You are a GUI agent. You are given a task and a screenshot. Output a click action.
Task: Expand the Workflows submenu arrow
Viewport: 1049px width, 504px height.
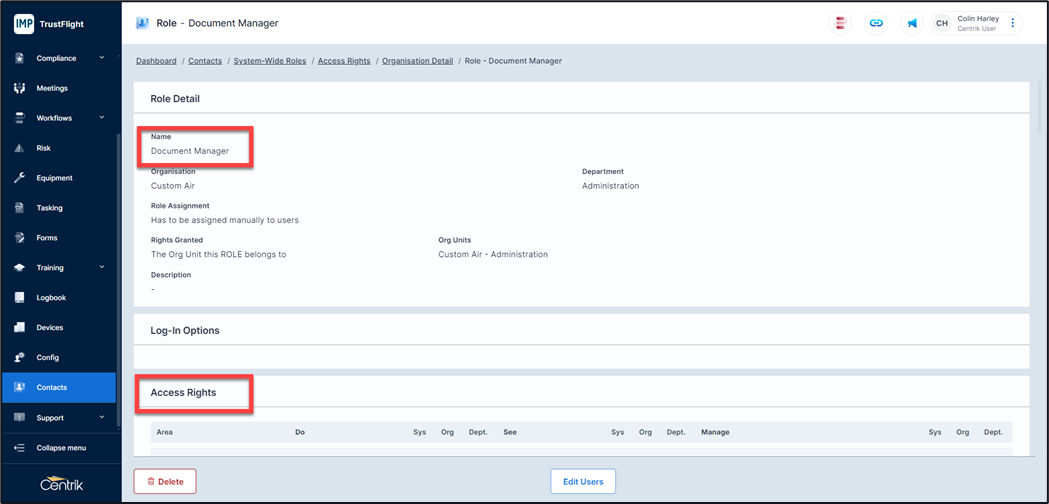point(101,118)
